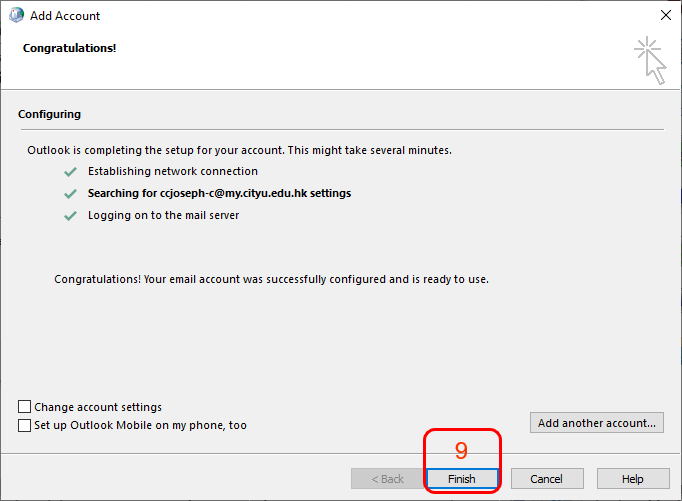Click the Searching for ccjoseph-c@my.cityu.edu.hk settings text
Screen dimensions: 682x501
coord(219,194)
